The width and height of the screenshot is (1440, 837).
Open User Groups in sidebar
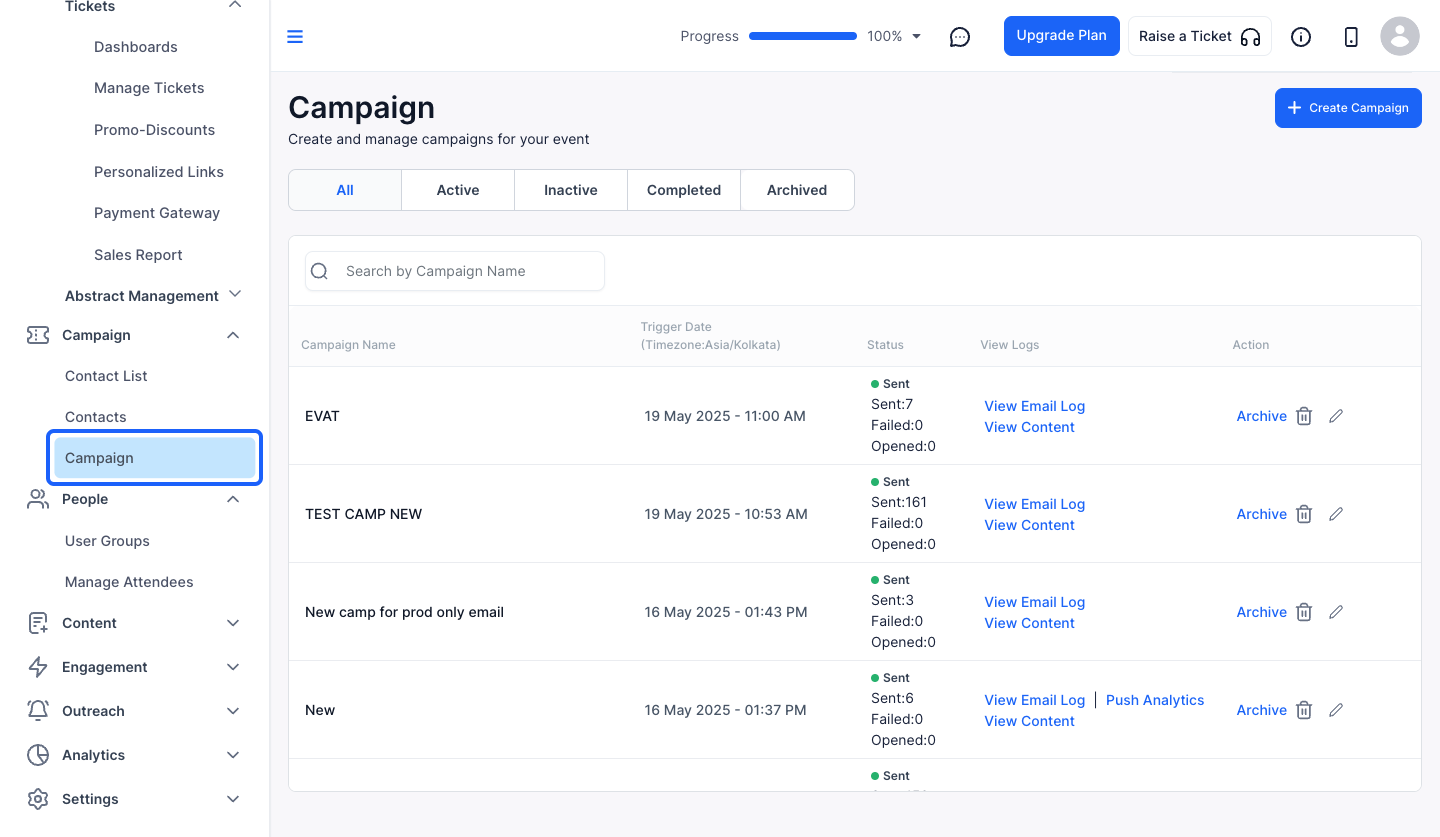(x=107, y=541)
